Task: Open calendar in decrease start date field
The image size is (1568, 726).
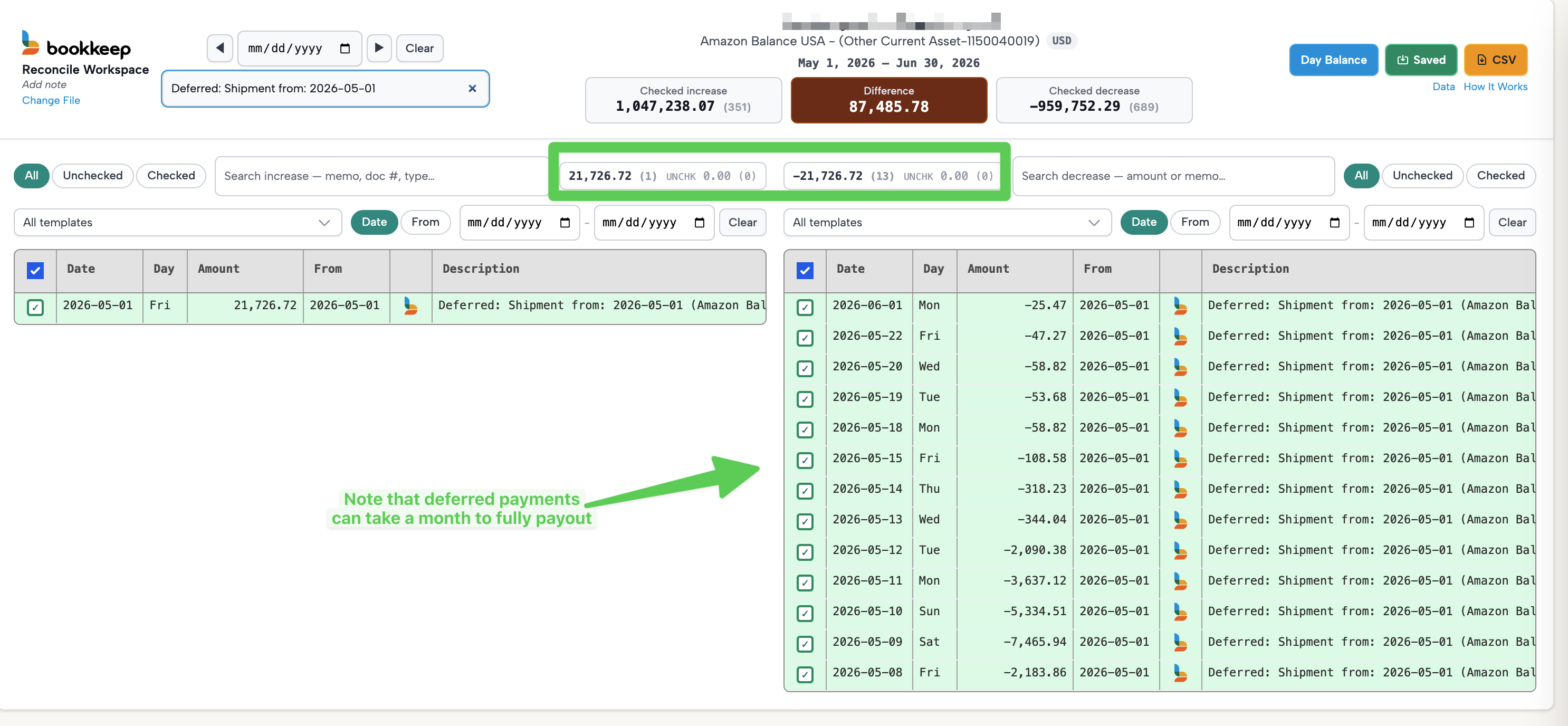Action: pyautogui.click(x=1335, y=223)
